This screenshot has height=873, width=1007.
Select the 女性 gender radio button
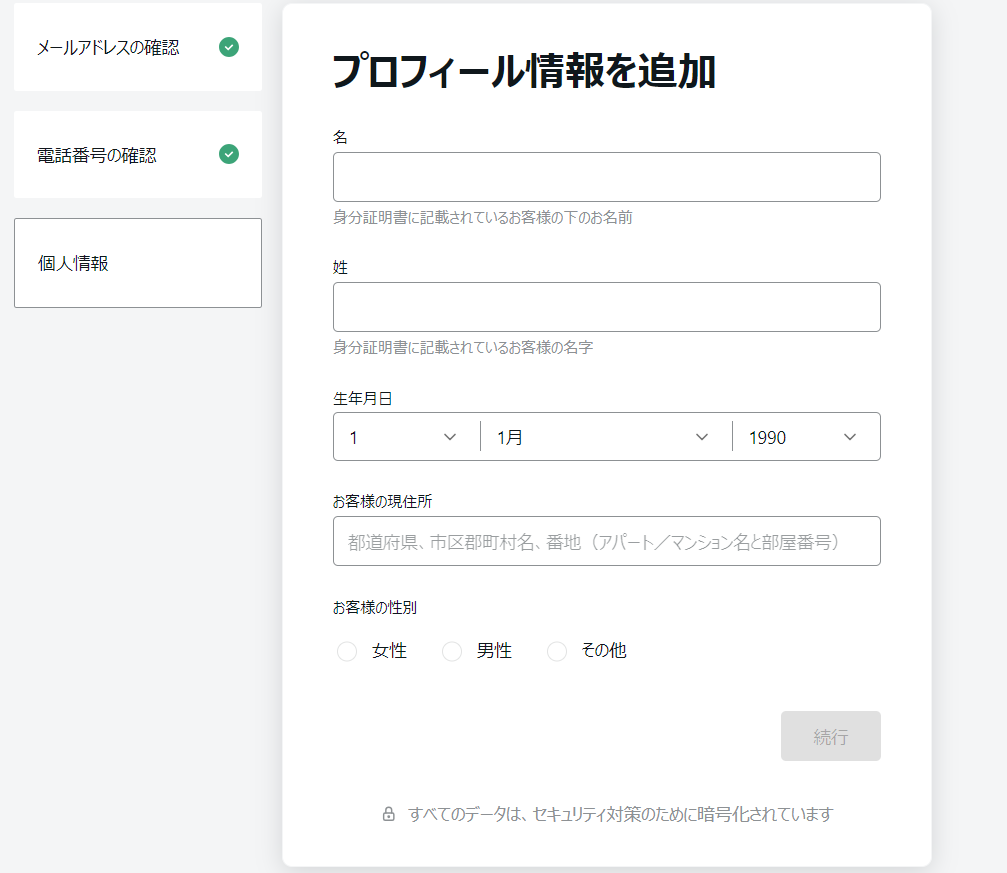tap(346, 651)
